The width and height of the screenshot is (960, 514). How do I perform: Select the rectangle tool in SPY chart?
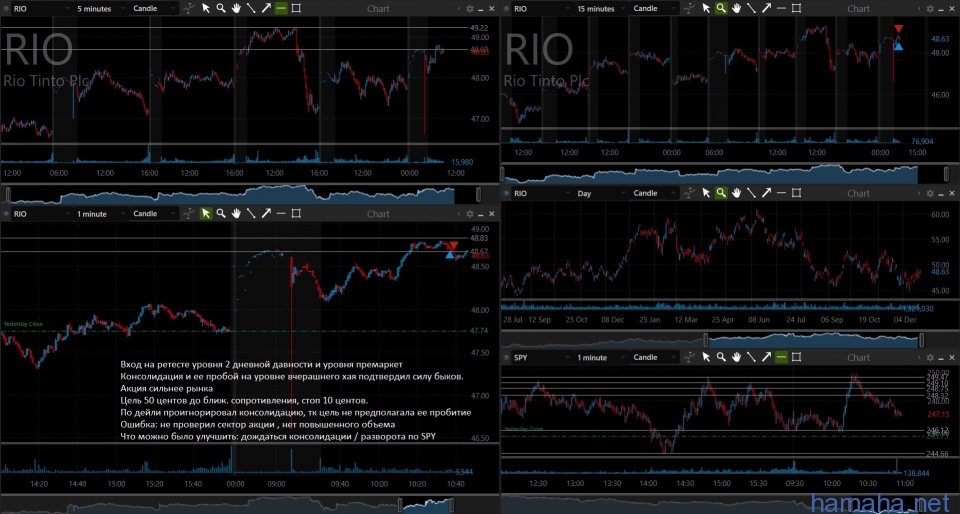point(796,357)
